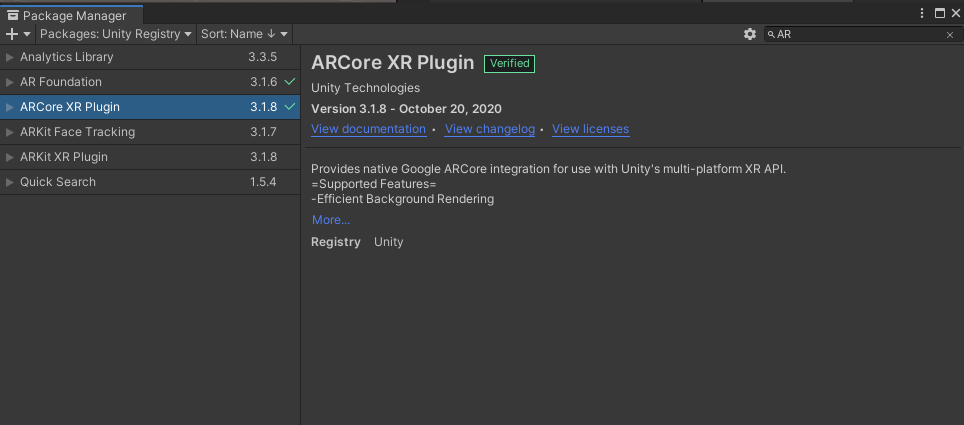Open View changelog link
This screenshot has height=425, width=964.
click(x=489, y=129)
